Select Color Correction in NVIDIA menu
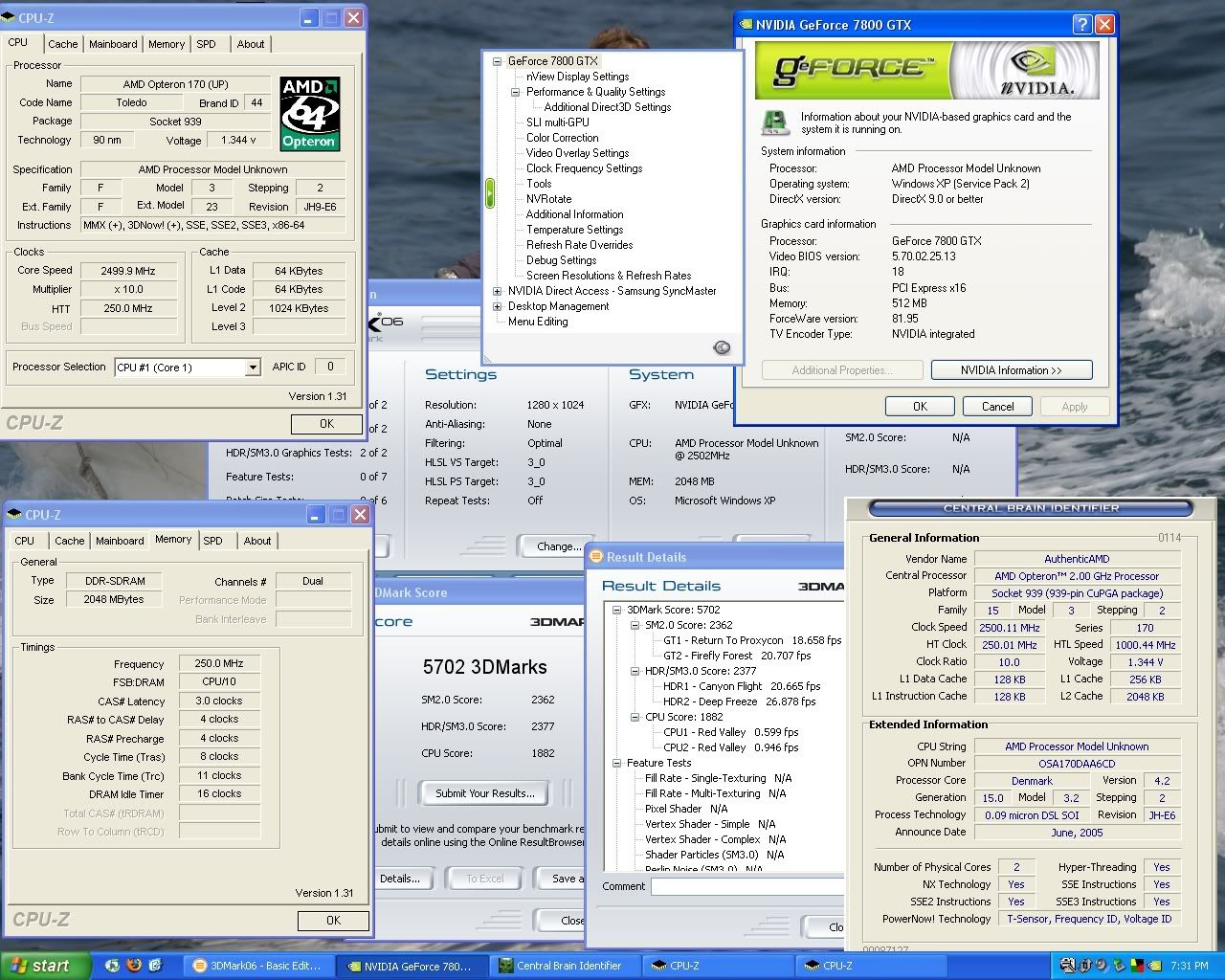The width and height of the screenshot is (1225, 980). [x=562, y=138]
